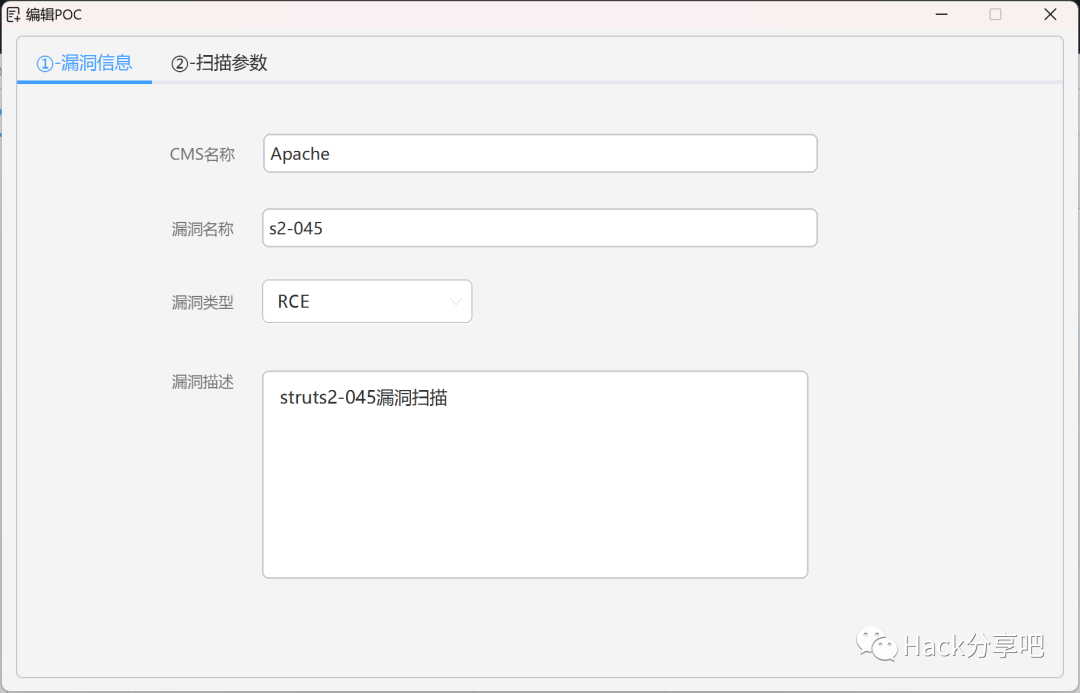
Task: Click the Hack分享吧 watermark text
Action: click(x=973, y=646)
